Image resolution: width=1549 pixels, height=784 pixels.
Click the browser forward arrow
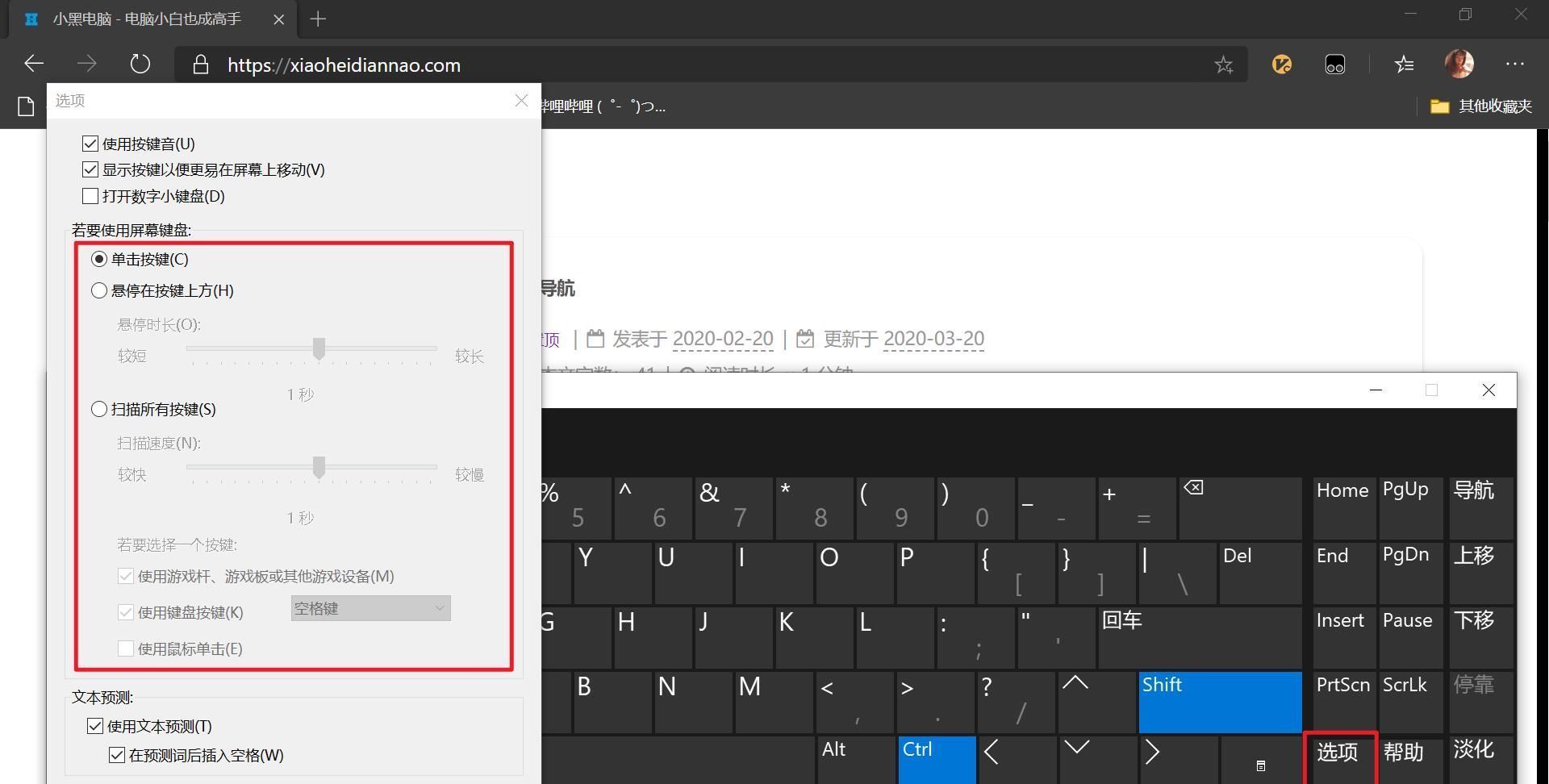pos(87,64)
